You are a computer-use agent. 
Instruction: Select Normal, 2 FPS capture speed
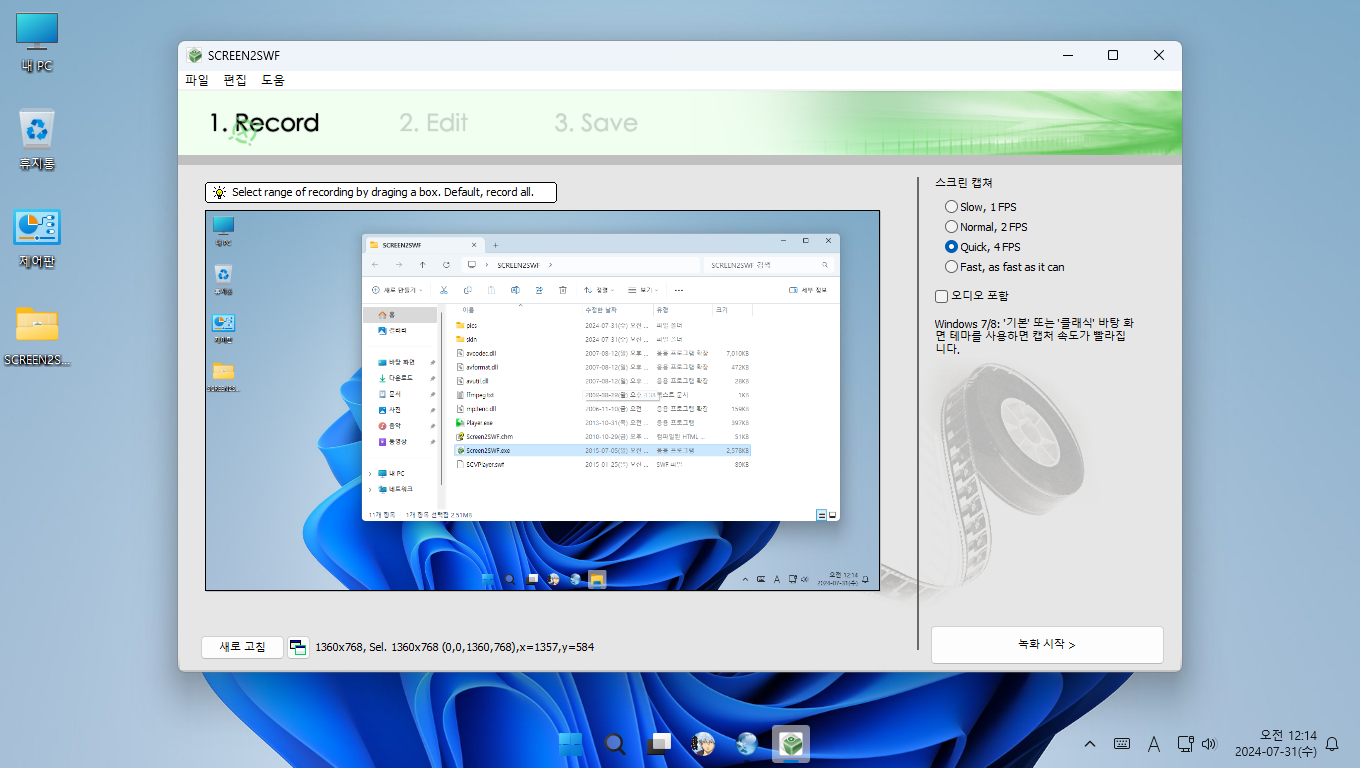click(x=986, y=227)
